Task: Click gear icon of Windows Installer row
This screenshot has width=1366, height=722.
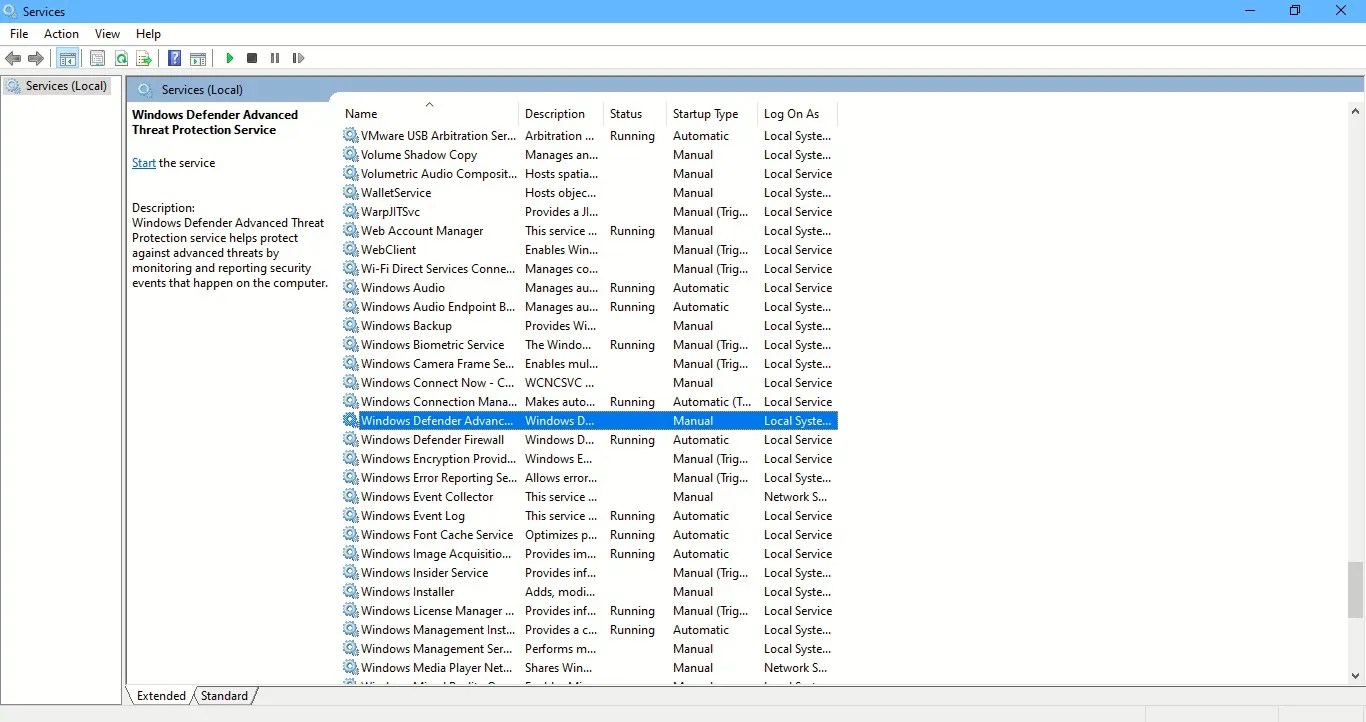Action: pyautogui.click(x=351, y=591)
